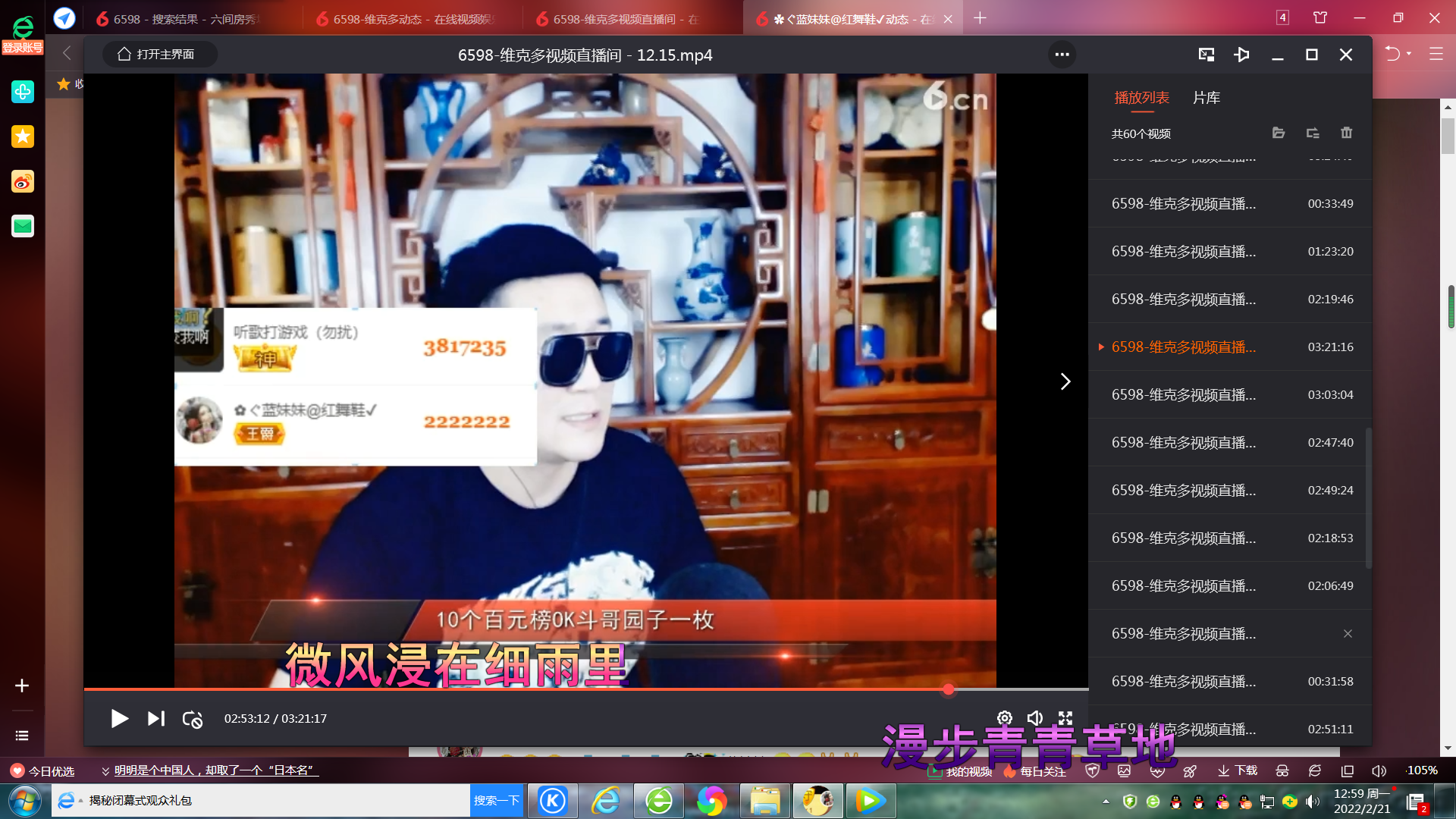Switch to browser tab 6598-维克多动态
The width and height of the screenshot is (1456, 819).
coord(413,19)
